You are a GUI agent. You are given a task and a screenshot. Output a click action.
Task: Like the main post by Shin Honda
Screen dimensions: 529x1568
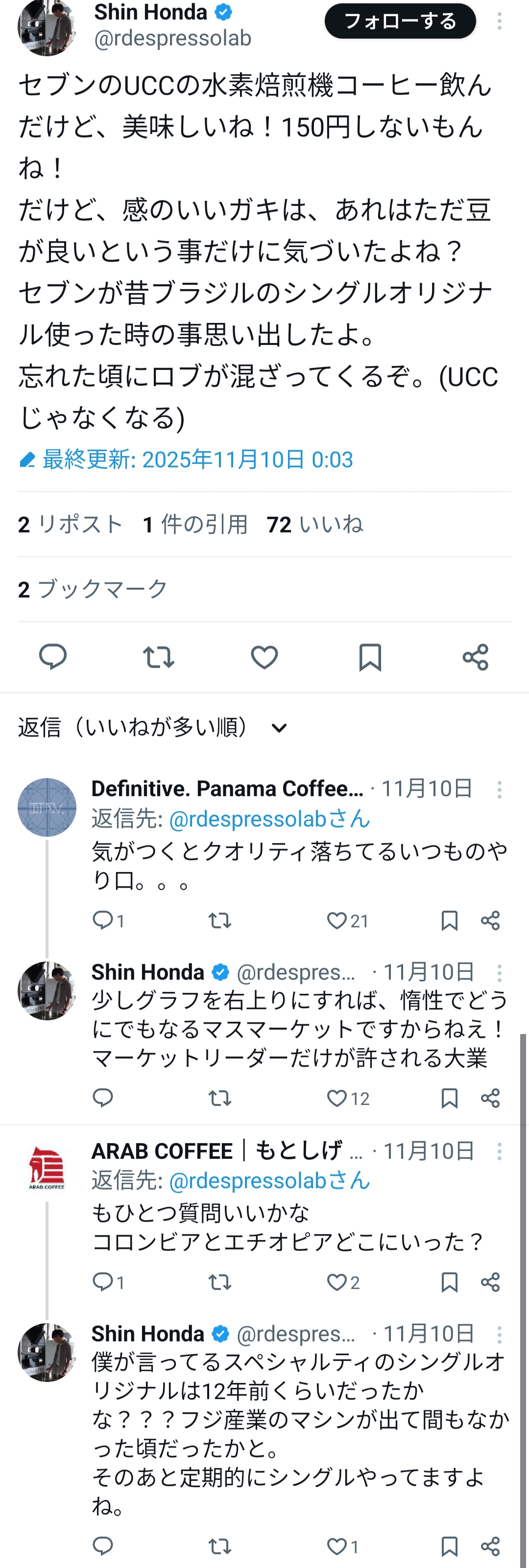264,657
